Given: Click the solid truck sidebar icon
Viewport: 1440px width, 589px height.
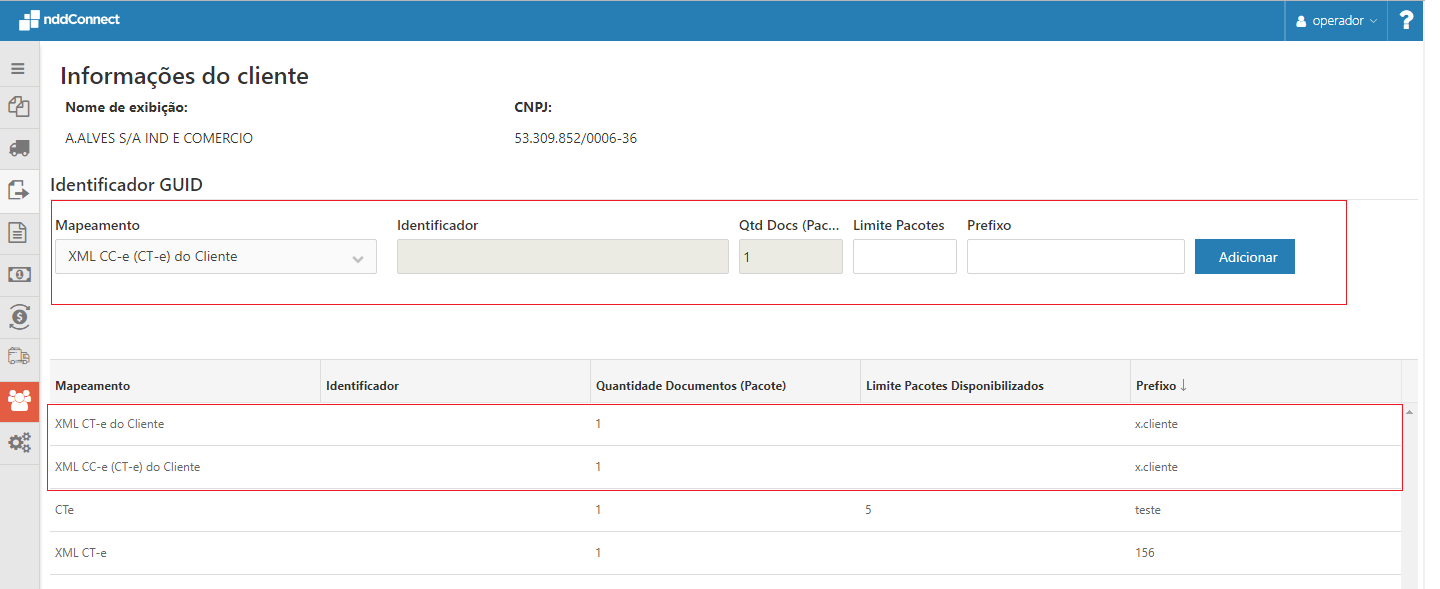Looking at the screenshot, I should [18, 148].
